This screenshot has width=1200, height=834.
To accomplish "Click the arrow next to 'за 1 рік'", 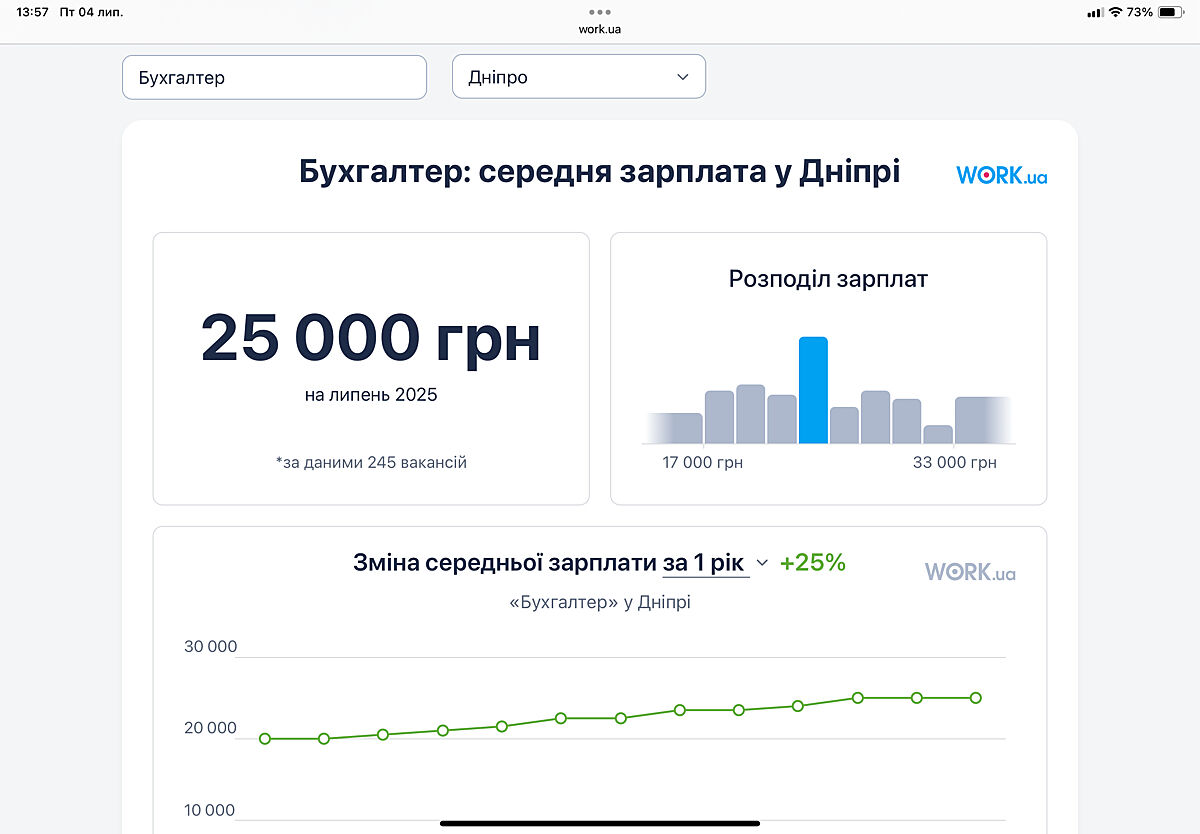I will pyautogui.click(x=762, y=563).
